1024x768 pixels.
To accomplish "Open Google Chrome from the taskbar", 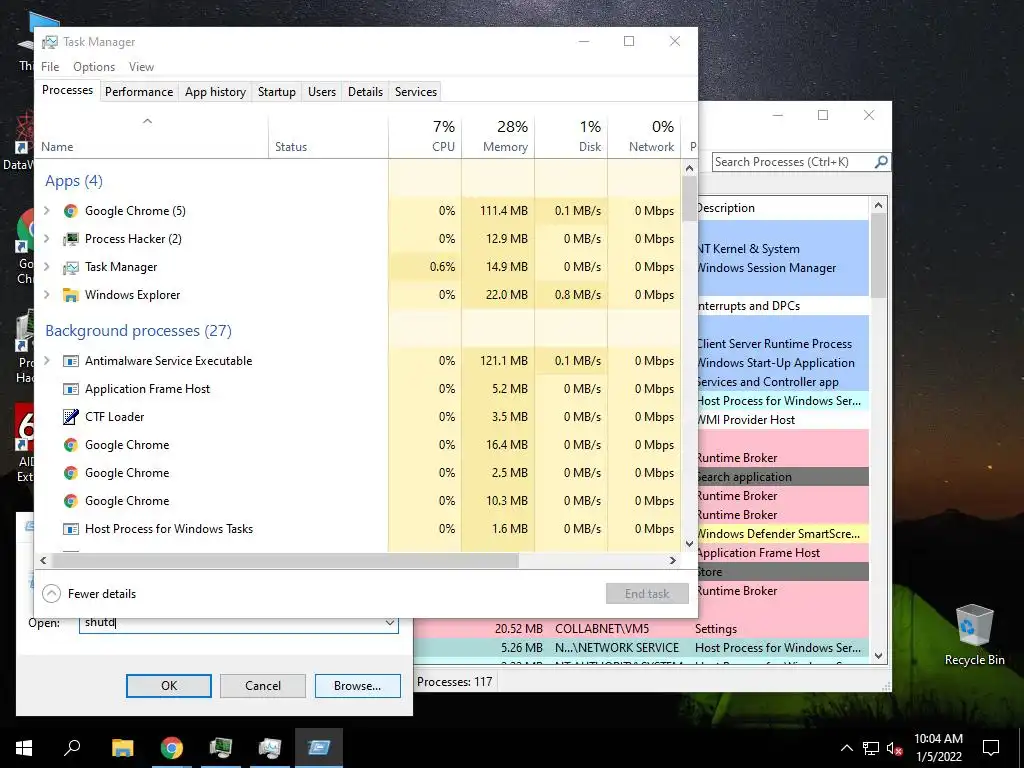I will [x=172, y=748].
